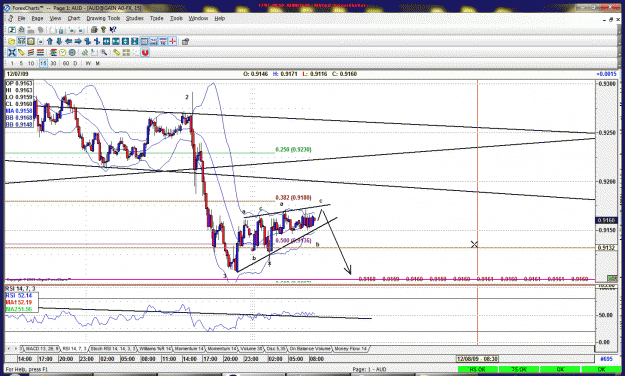The height and width of the screenshot is (376, 625).
Task: Click the application icon left of File
Action: click(11, 18)
